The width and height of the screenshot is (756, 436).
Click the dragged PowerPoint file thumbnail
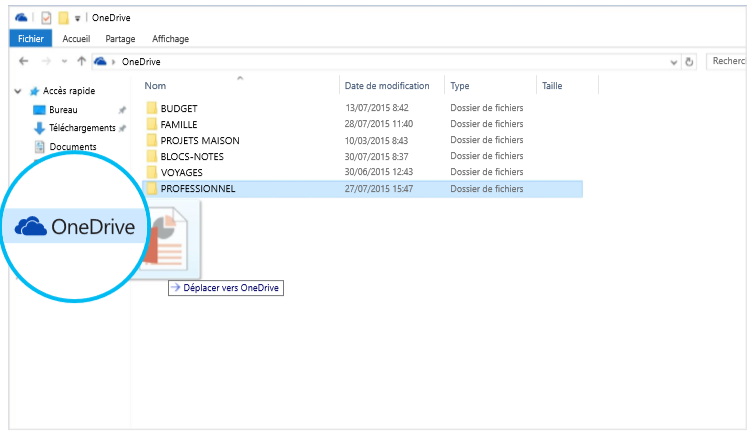click(x=169, y=239)
